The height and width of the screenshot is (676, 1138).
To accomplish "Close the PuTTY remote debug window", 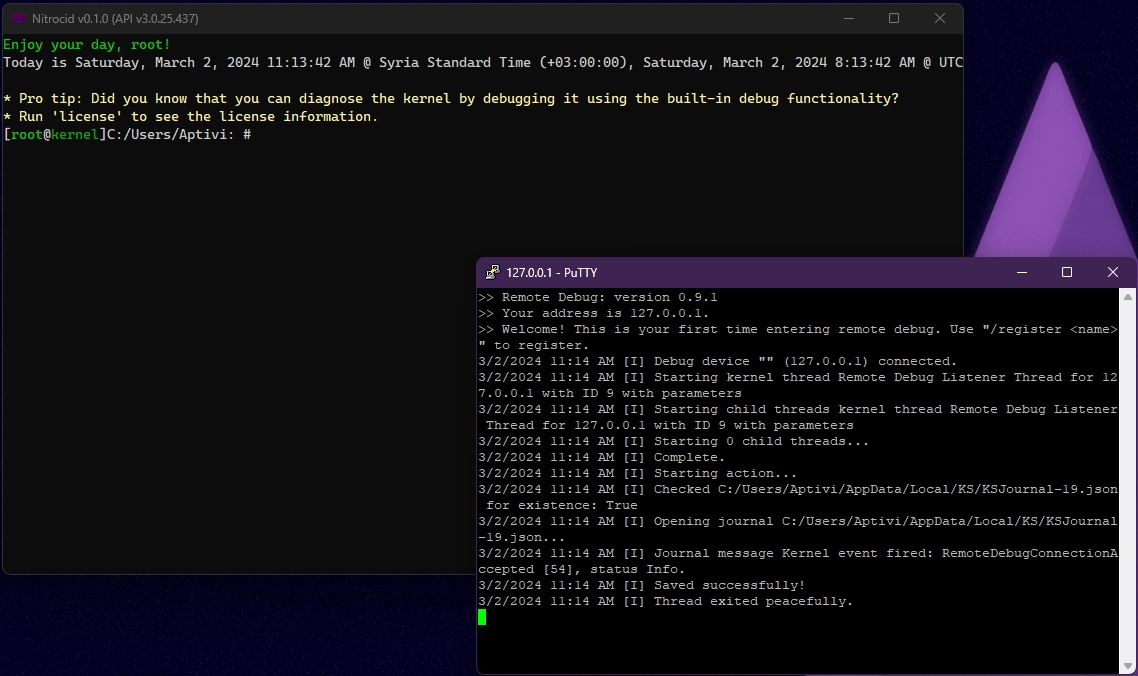I will [x=1113, y=272].
